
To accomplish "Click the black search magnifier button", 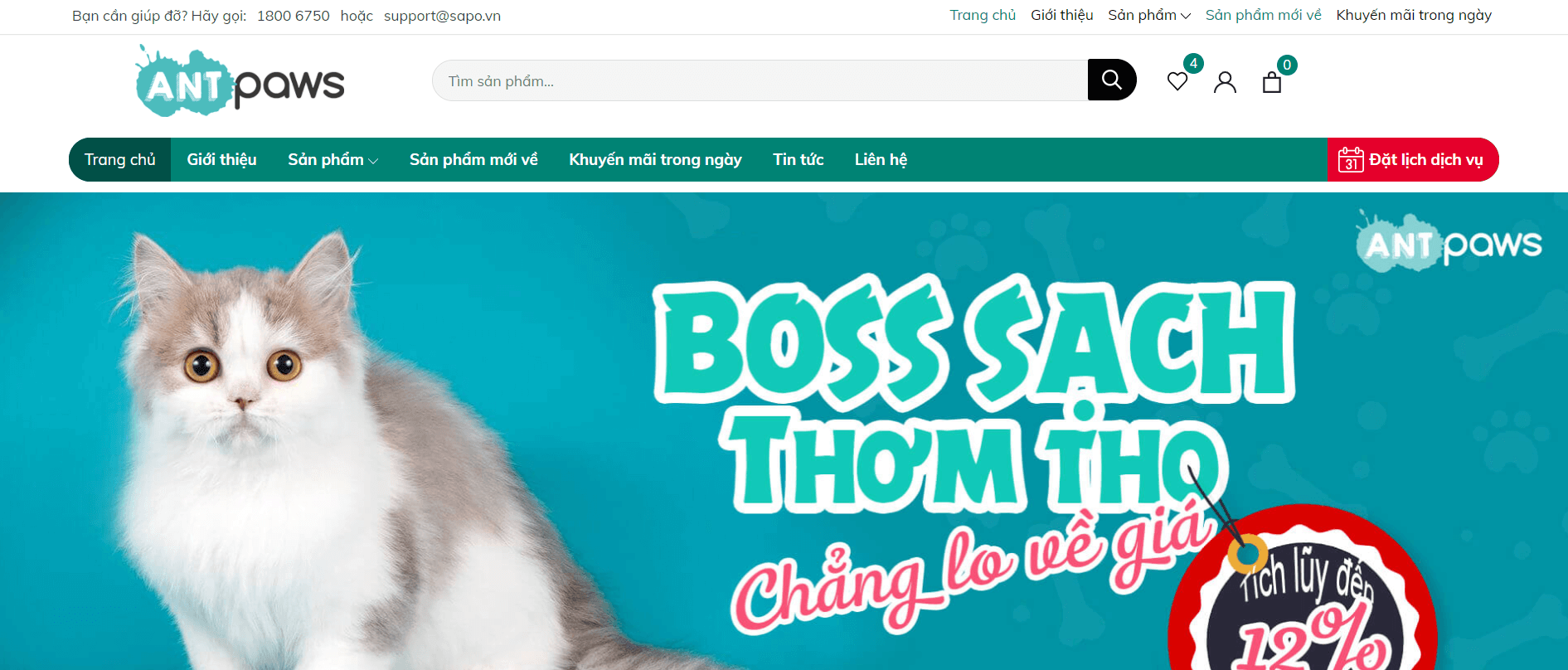I will pyautogui.click(x=1111, y=80).
